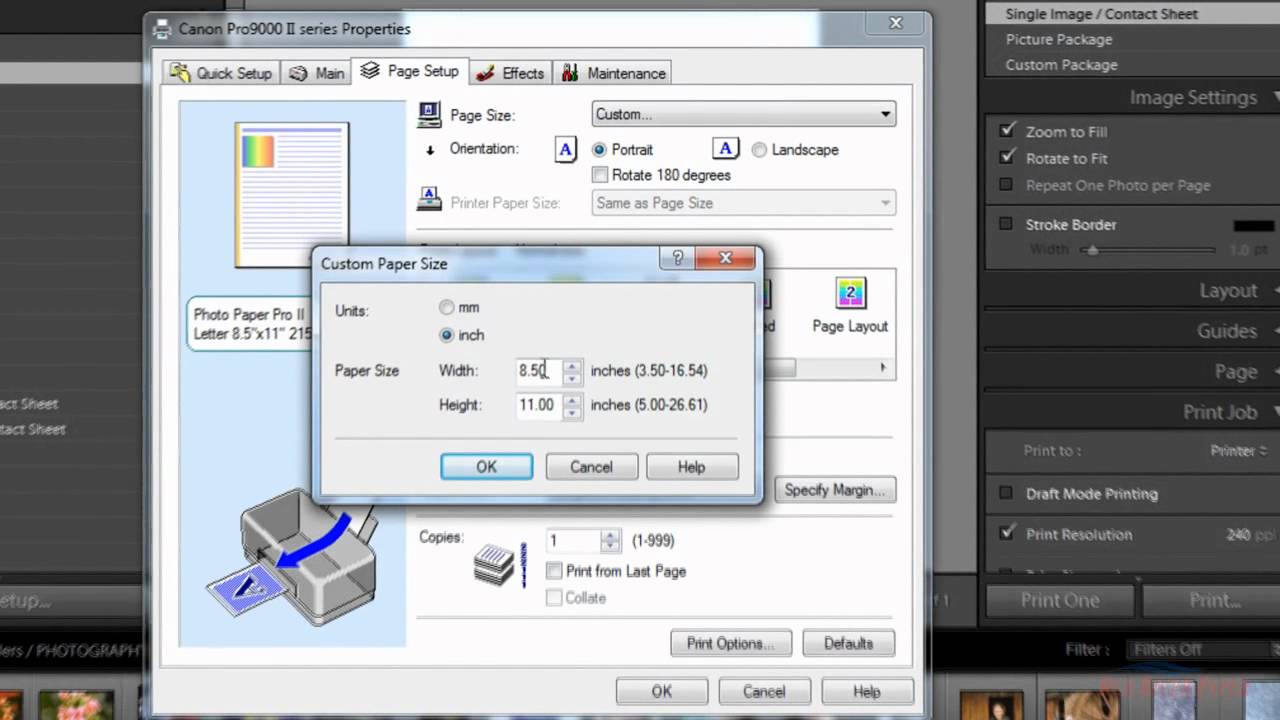Select the Page Setup tab
Screen dimensions: 1280x720
pos(410,71)
